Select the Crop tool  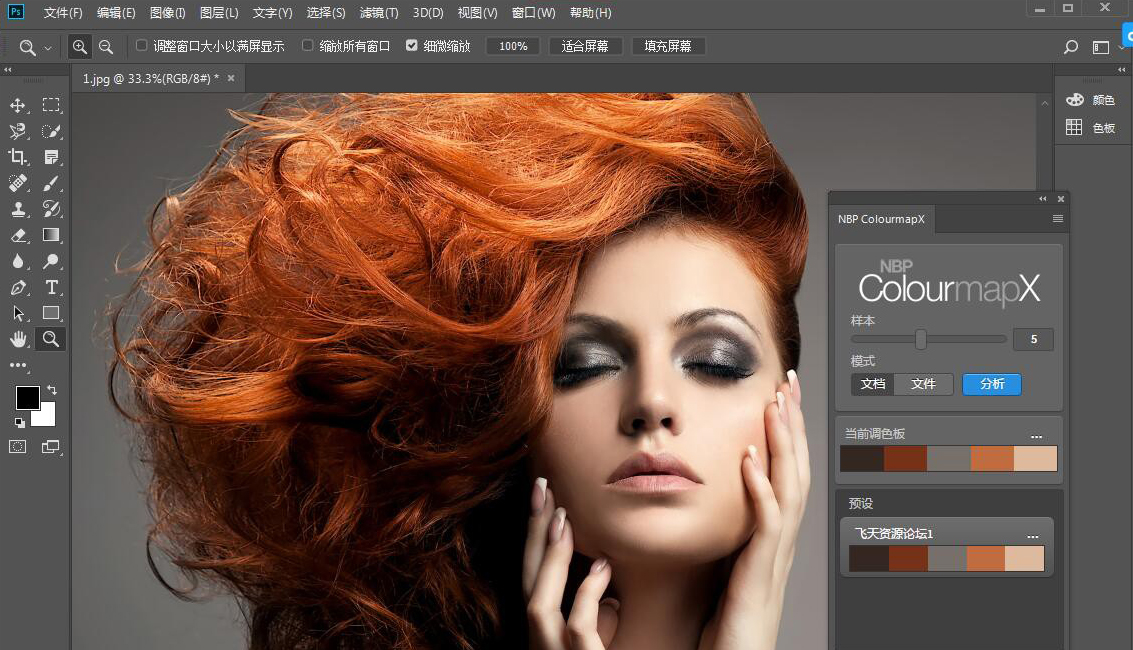(x=18, y=157)
